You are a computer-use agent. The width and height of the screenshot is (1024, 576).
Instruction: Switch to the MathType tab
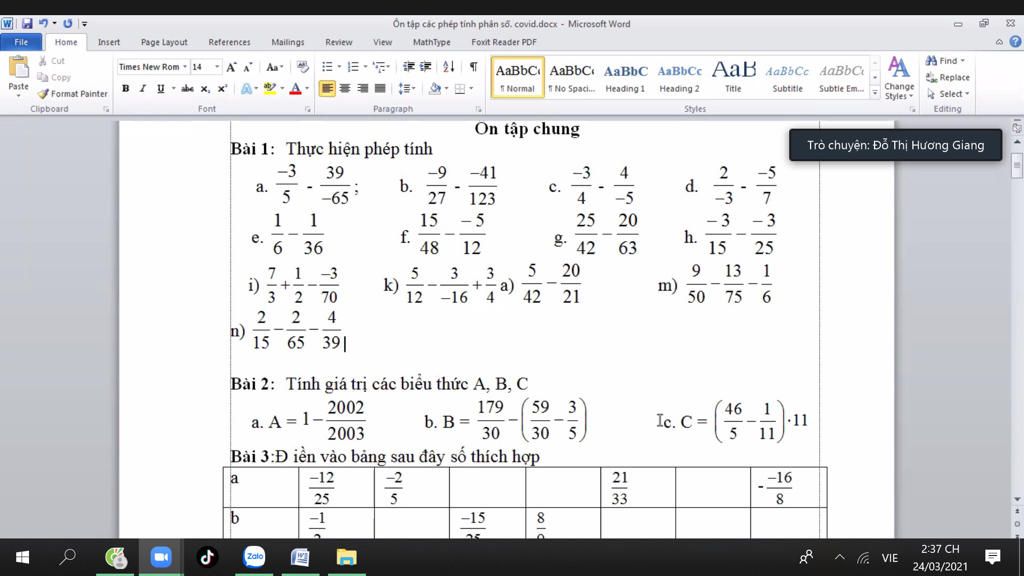[431, 42]
